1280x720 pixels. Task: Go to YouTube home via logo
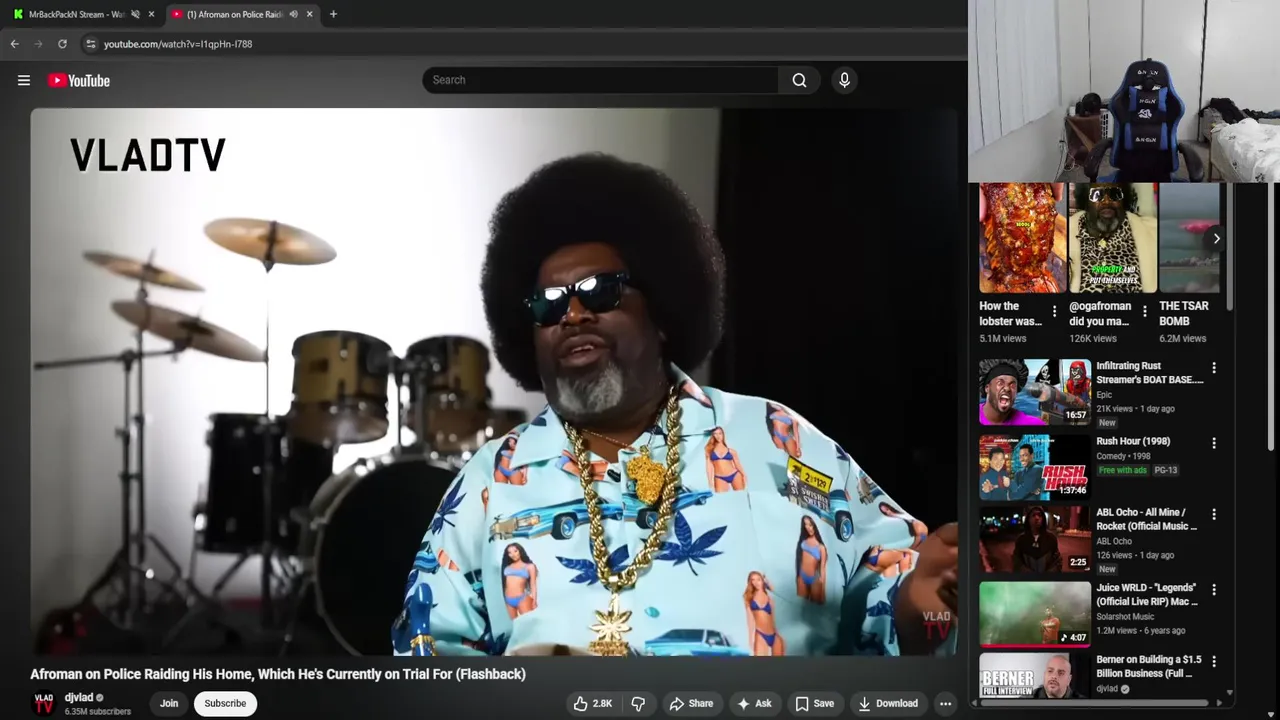(79, 81)
